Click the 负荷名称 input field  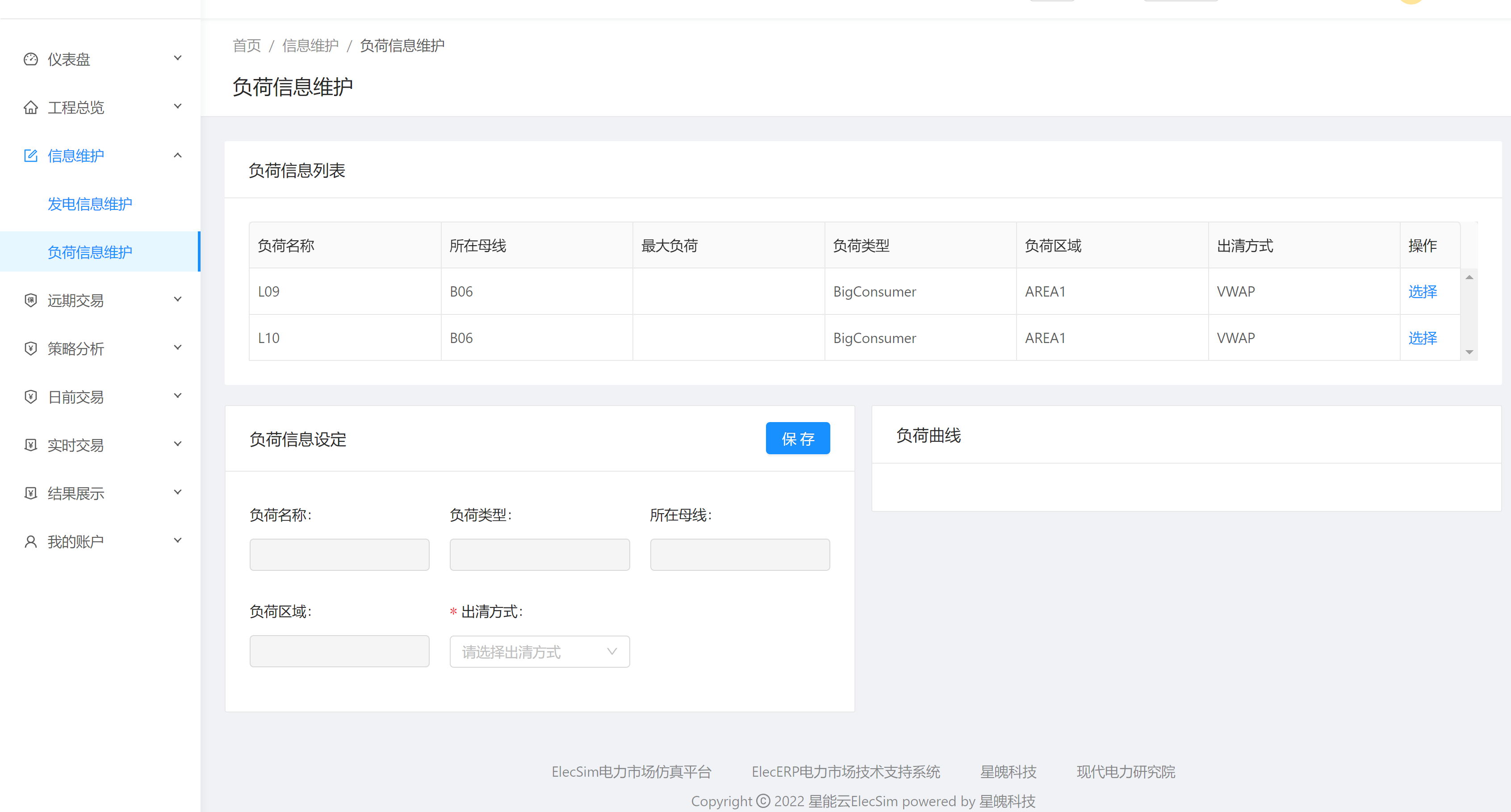point(339,554)
